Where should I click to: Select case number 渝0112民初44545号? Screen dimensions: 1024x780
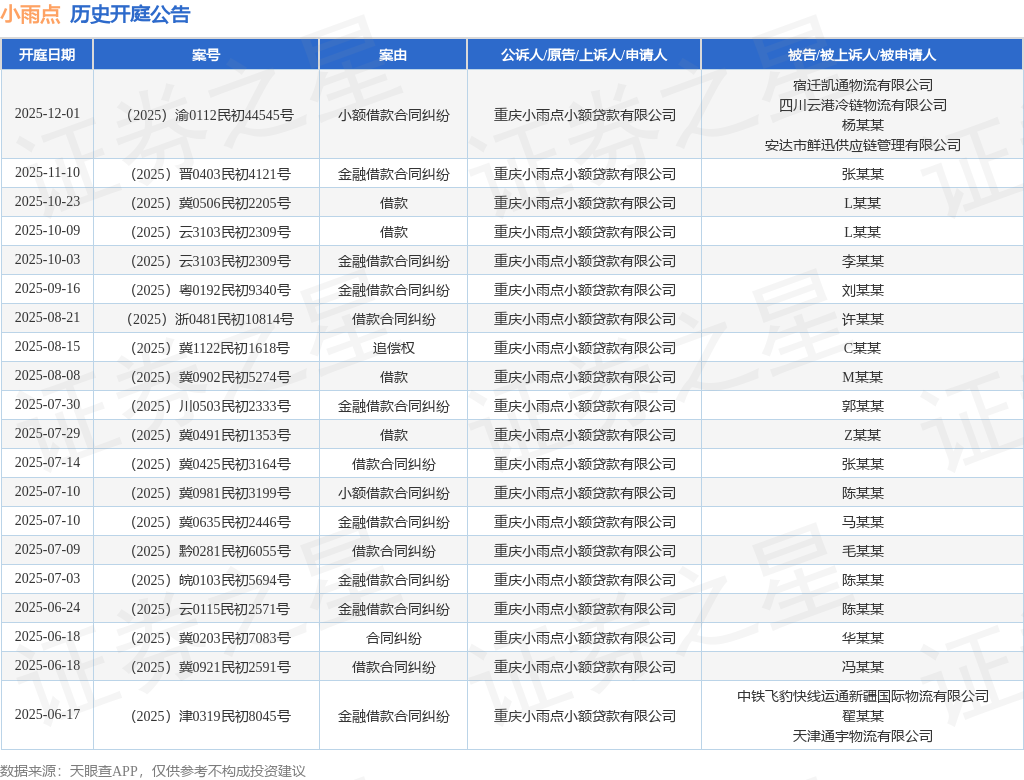point(210,116)
